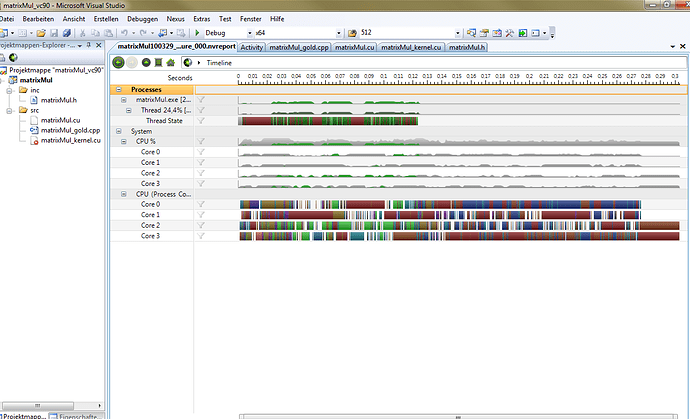
Task: Go back with green report arrow button
Action: [118, 62]
